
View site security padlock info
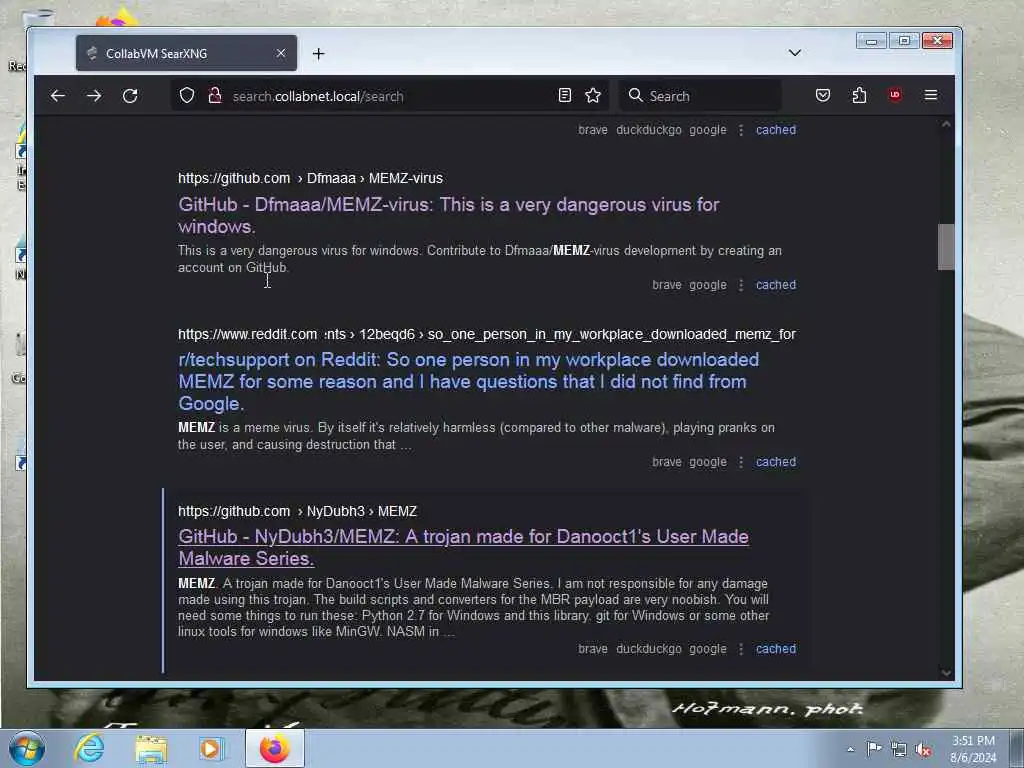point(215,96)
